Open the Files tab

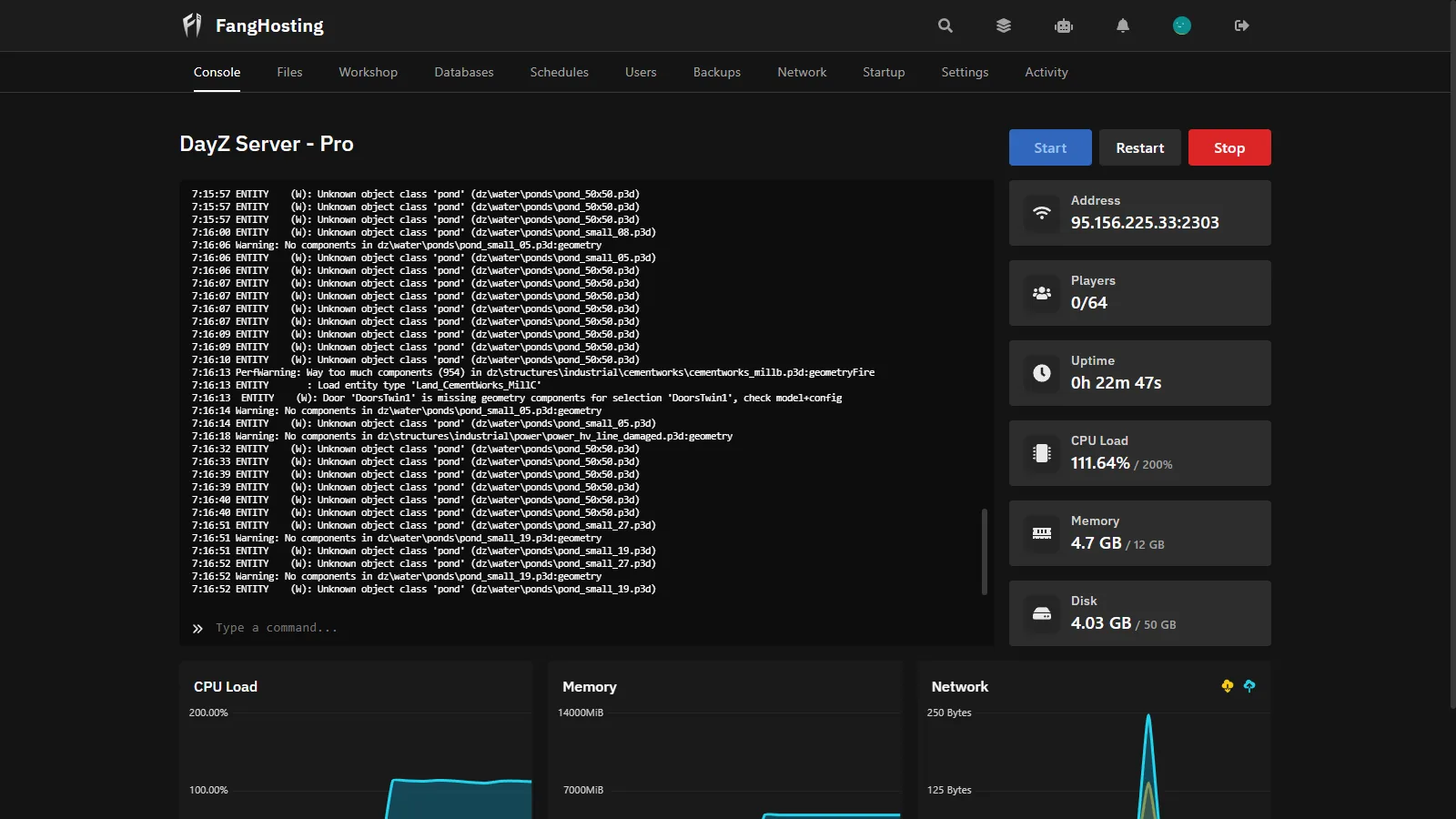point(289,72)
